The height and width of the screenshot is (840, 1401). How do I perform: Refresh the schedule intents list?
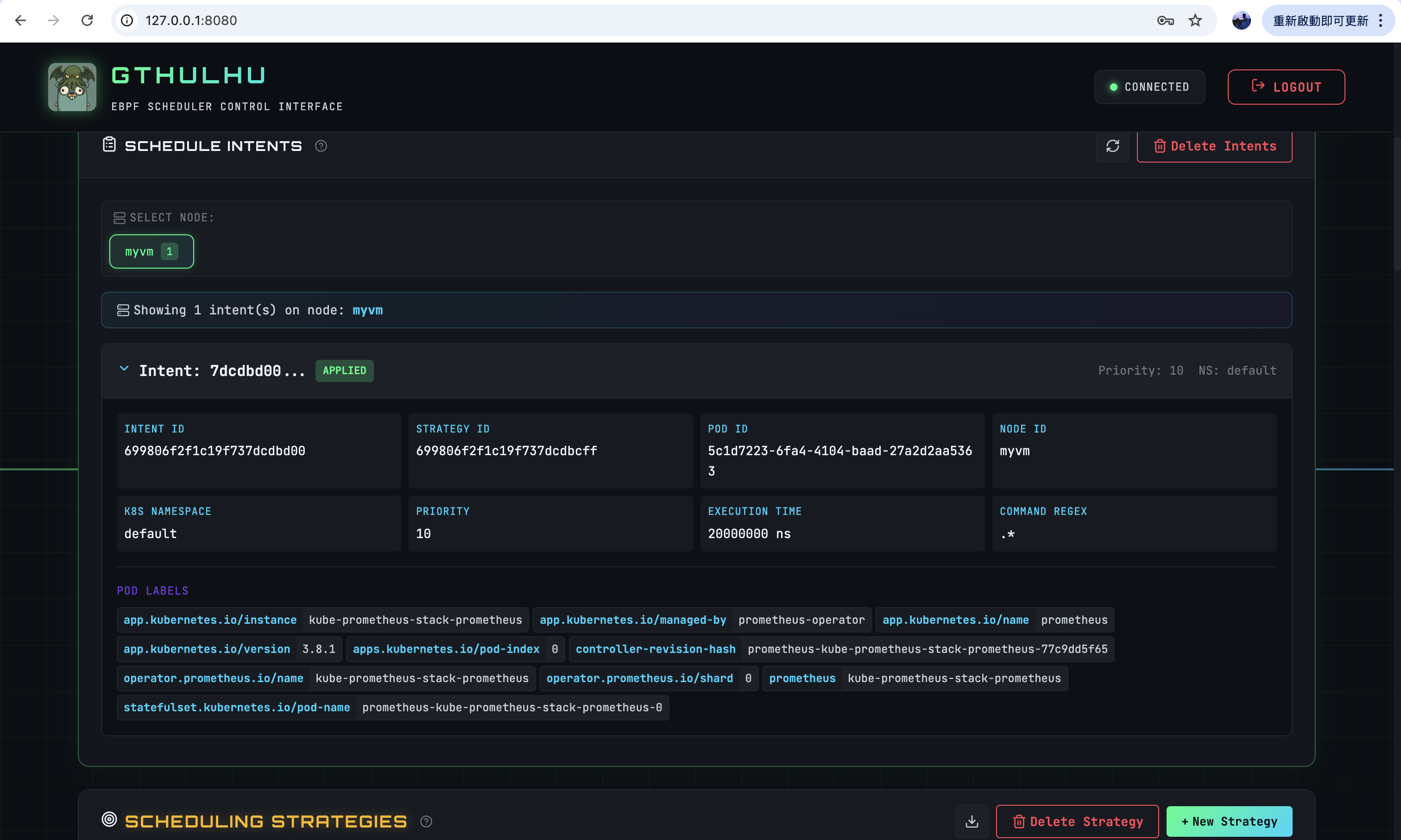coord(1112,146)
